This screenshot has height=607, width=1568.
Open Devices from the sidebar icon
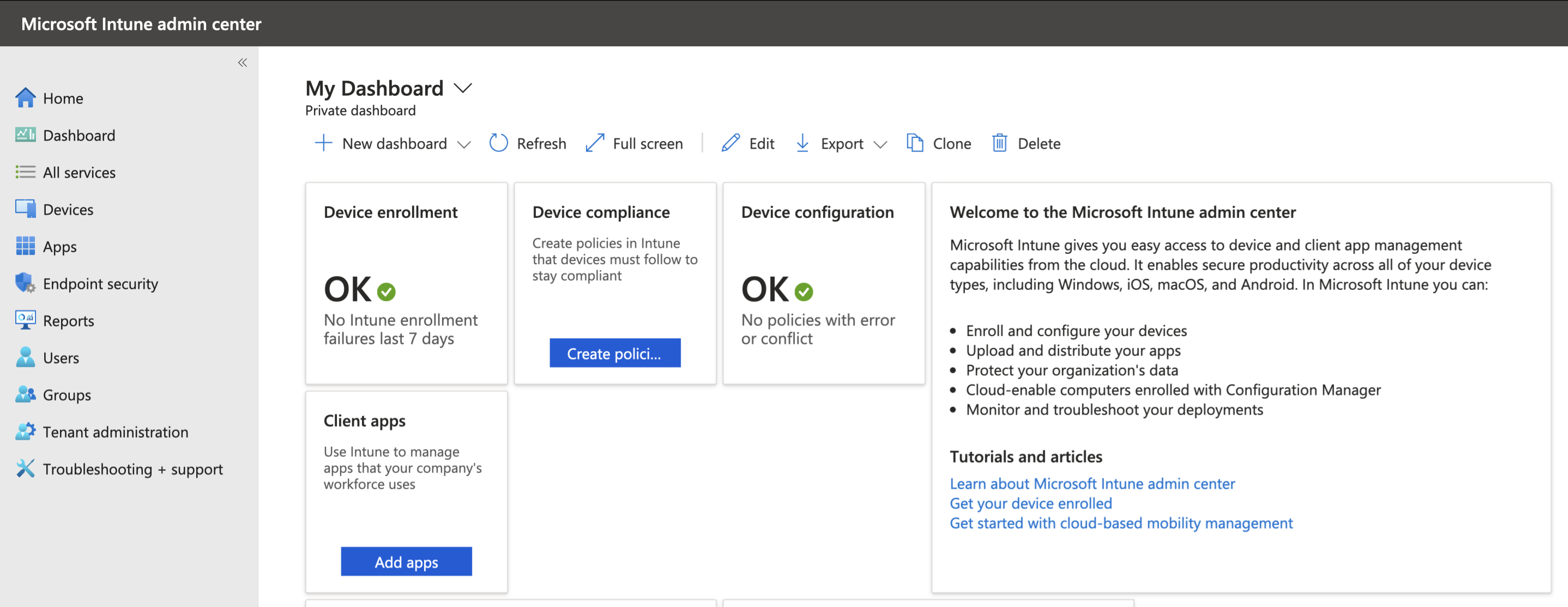coord(26,209)
